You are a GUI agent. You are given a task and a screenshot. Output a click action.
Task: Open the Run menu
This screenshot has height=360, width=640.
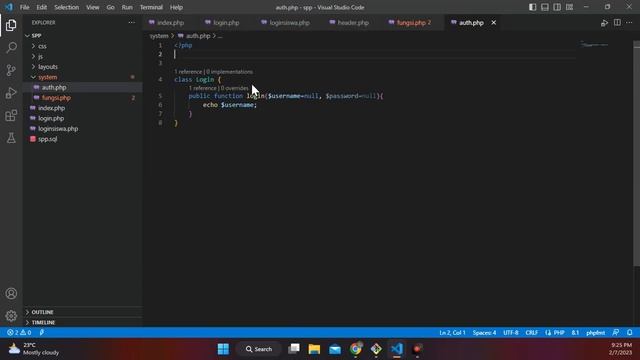tap(127, 7)
